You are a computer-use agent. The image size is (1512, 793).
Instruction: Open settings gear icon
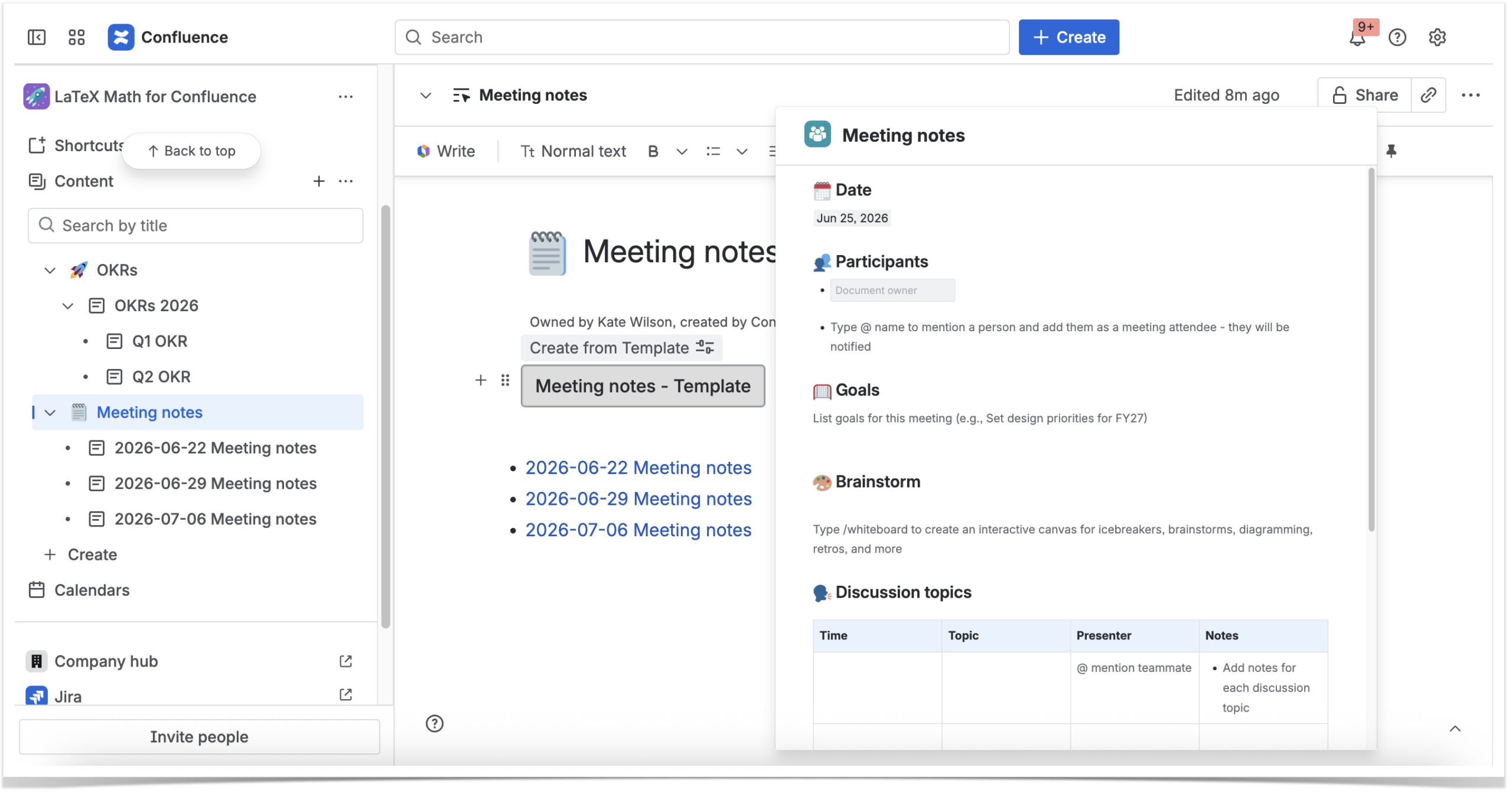[1437, 37]
